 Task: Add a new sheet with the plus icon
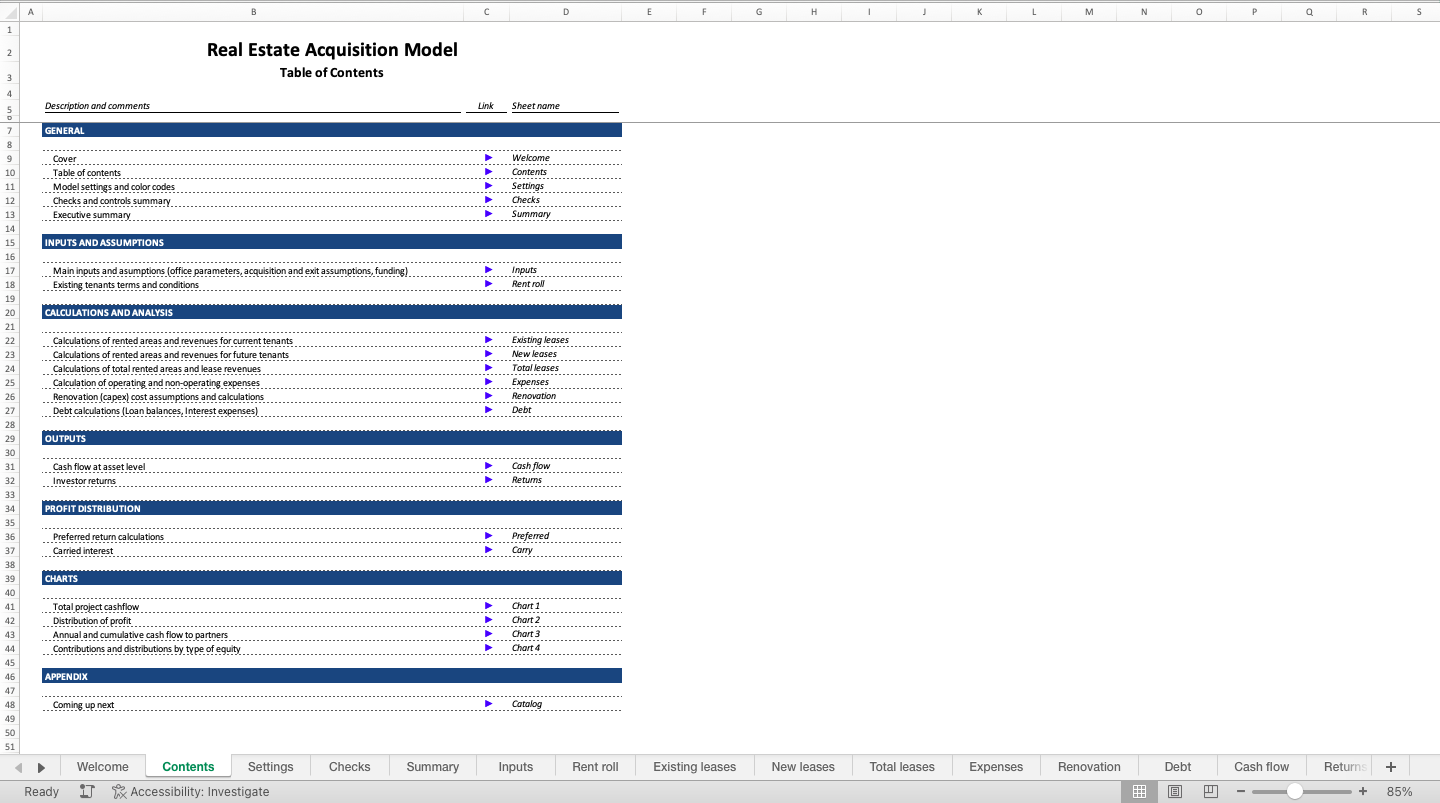[1390, 766]
